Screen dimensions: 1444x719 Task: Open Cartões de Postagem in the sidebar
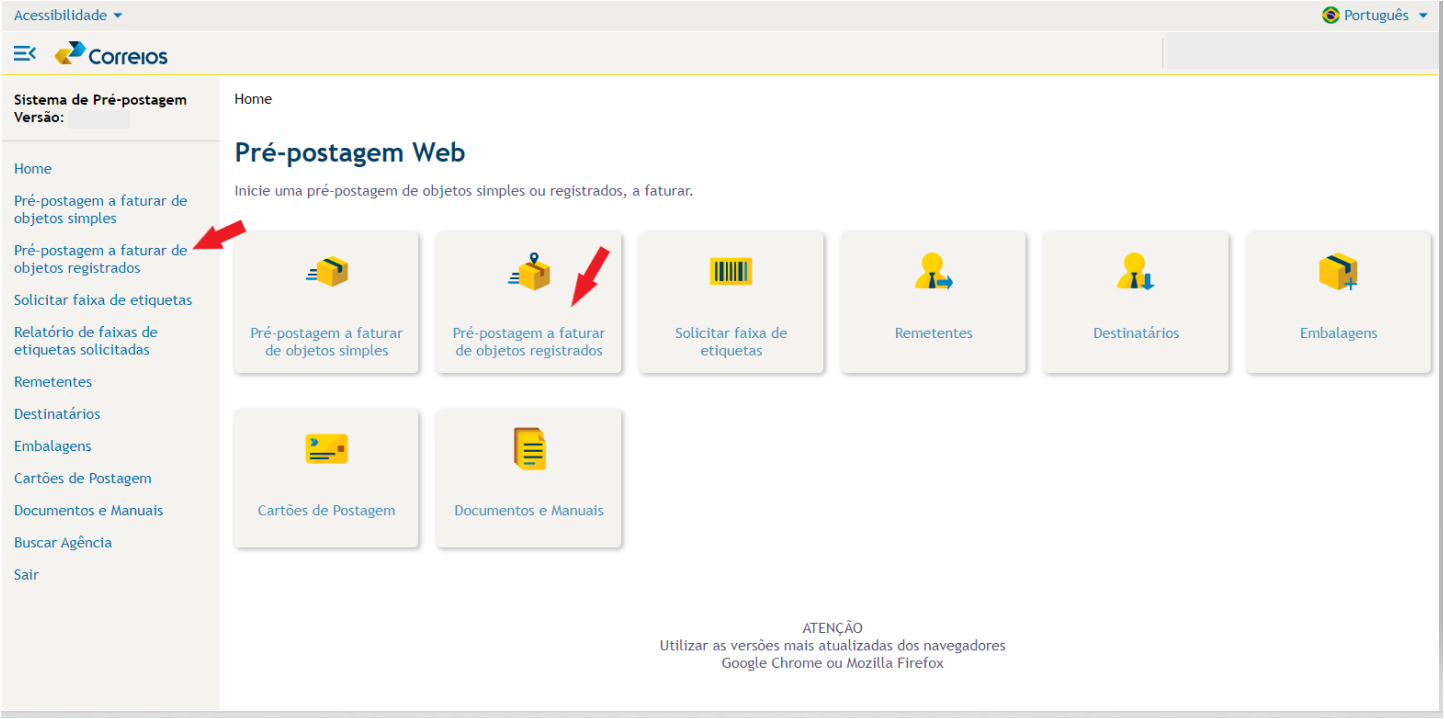pyautogui.click(x=83, y=478)
